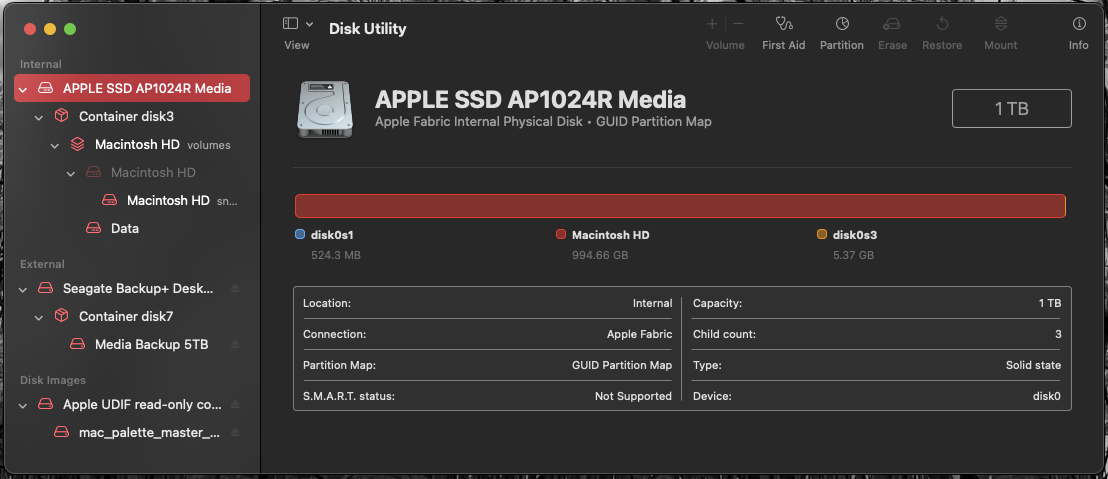The width and height of the screenshot is (1108, 479).
Task: Collapse the Macintosh HD volumes group
Action: (x=55, y=145)
